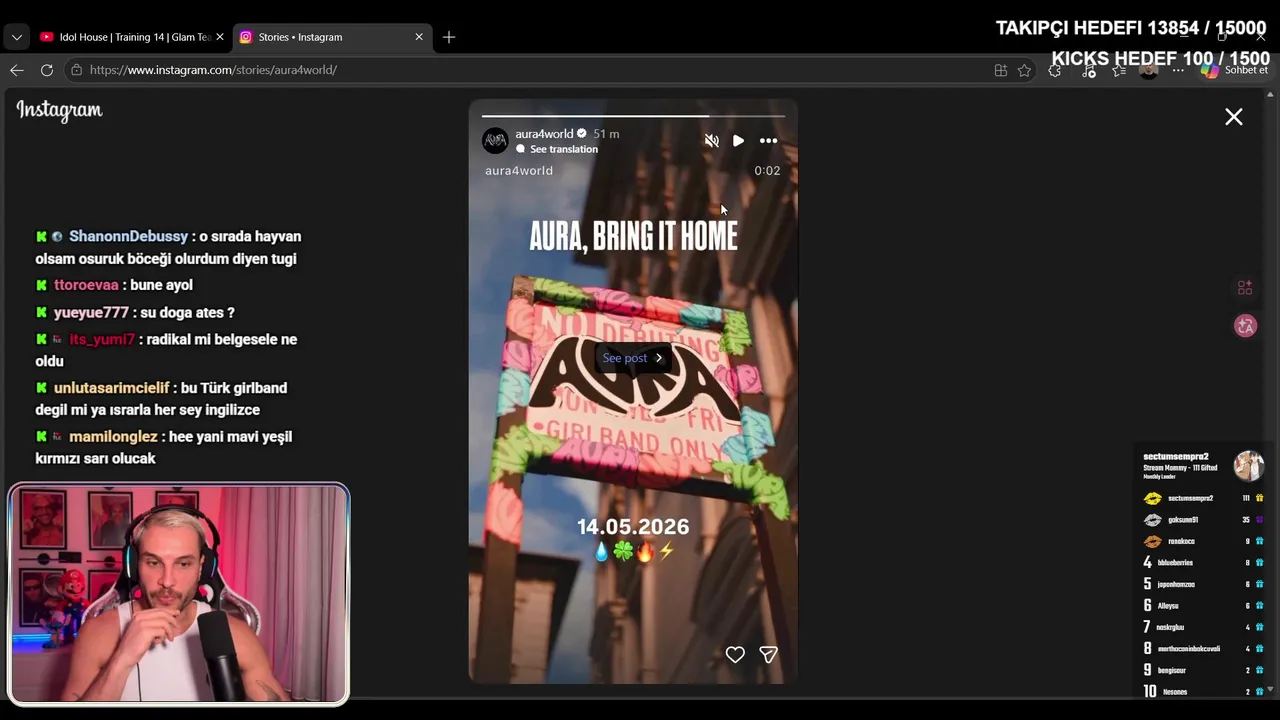This screenshot has height=720, width=1280.
Task: Click bblueberries leaderboard entry
Action: pos(1175,563)
